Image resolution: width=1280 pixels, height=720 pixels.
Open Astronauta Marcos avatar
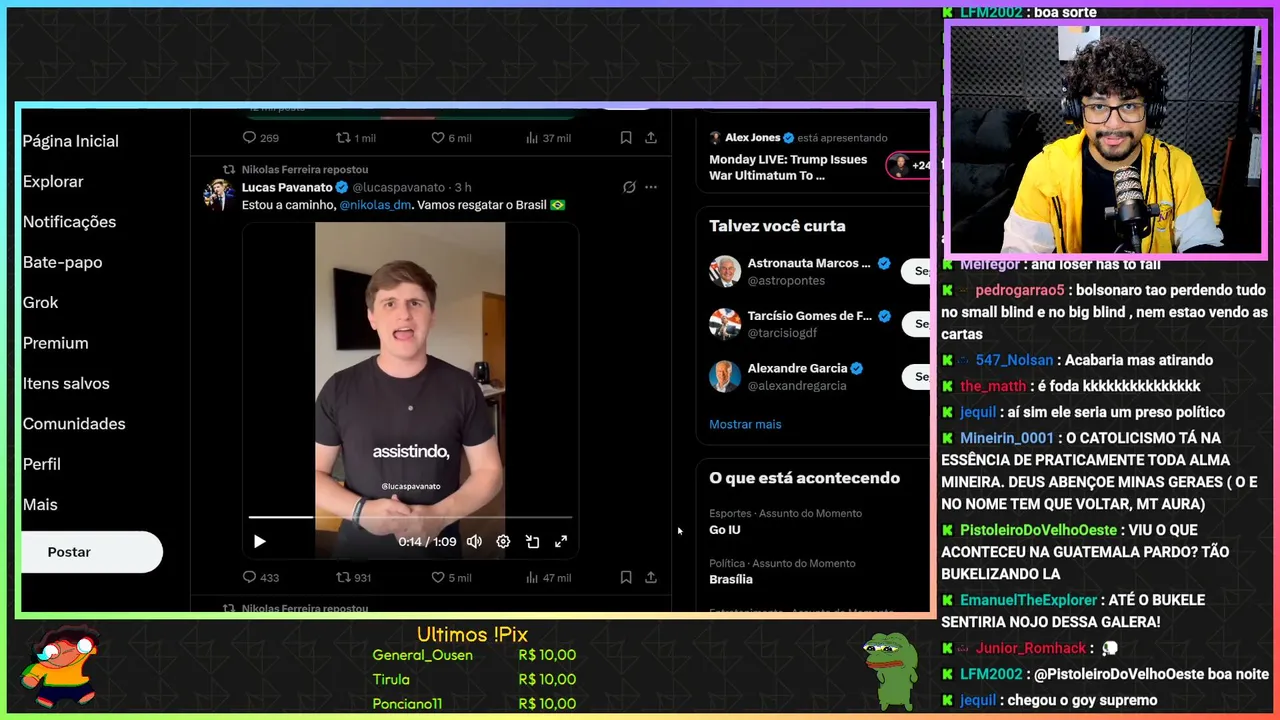[x=725, y=271]
